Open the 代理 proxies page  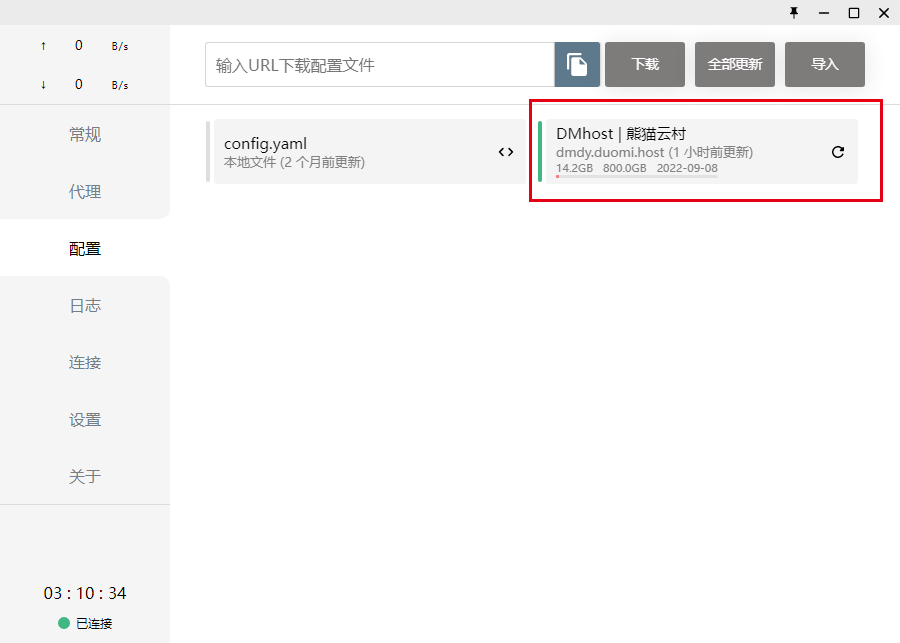(x=85, y=192)
